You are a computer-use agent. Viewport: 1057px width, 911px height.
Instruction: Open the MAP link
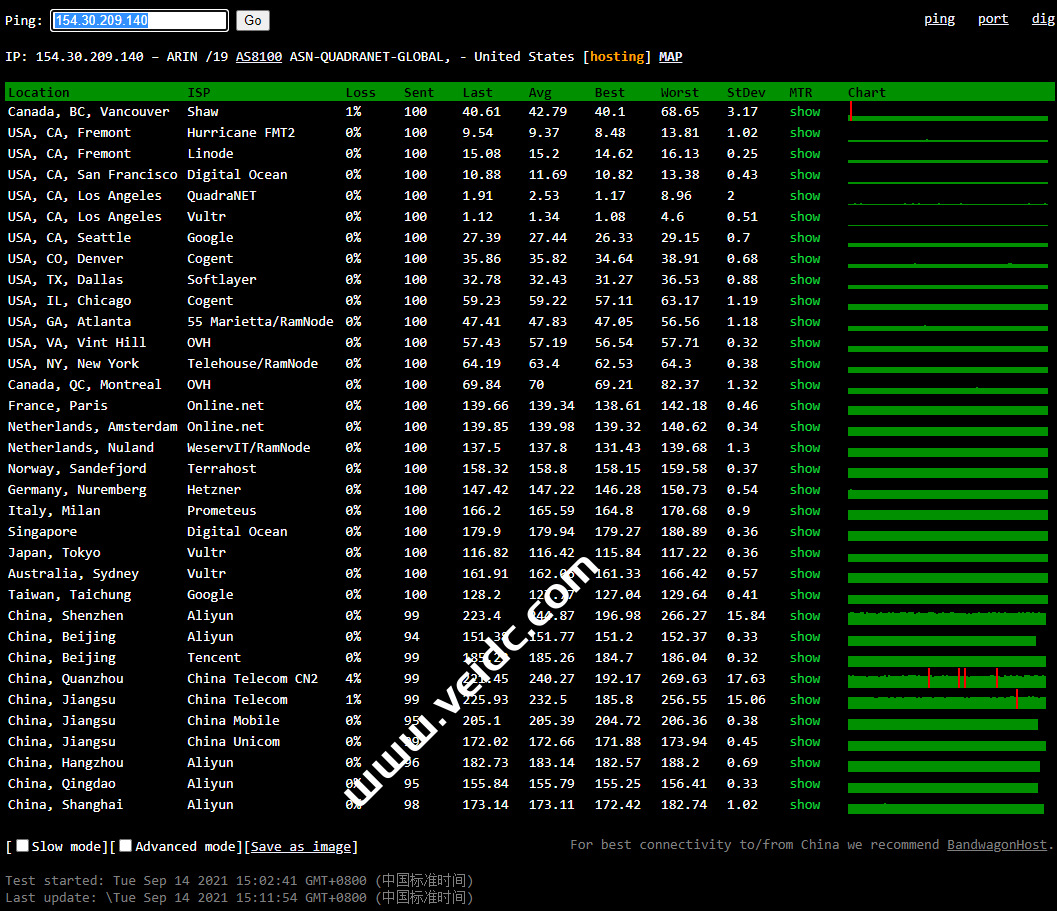click(670, 57)
